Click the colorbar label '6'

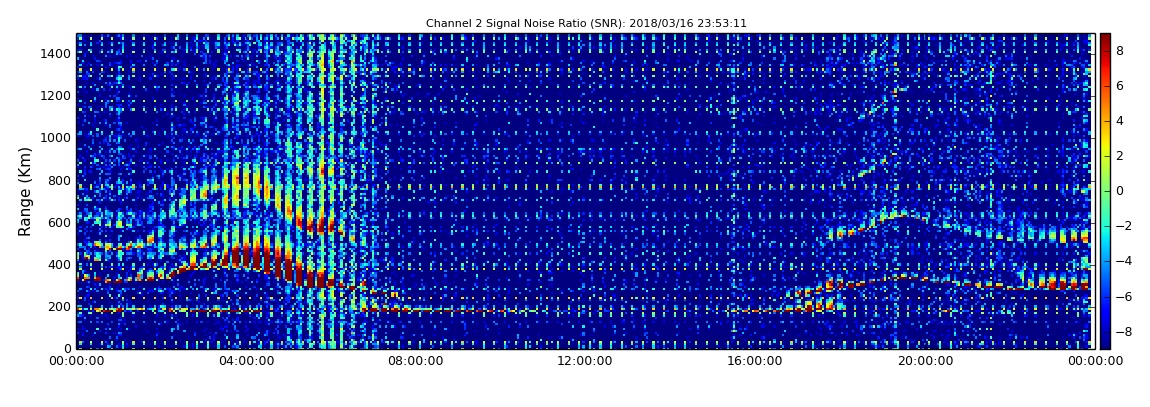tap(1120, 86)
